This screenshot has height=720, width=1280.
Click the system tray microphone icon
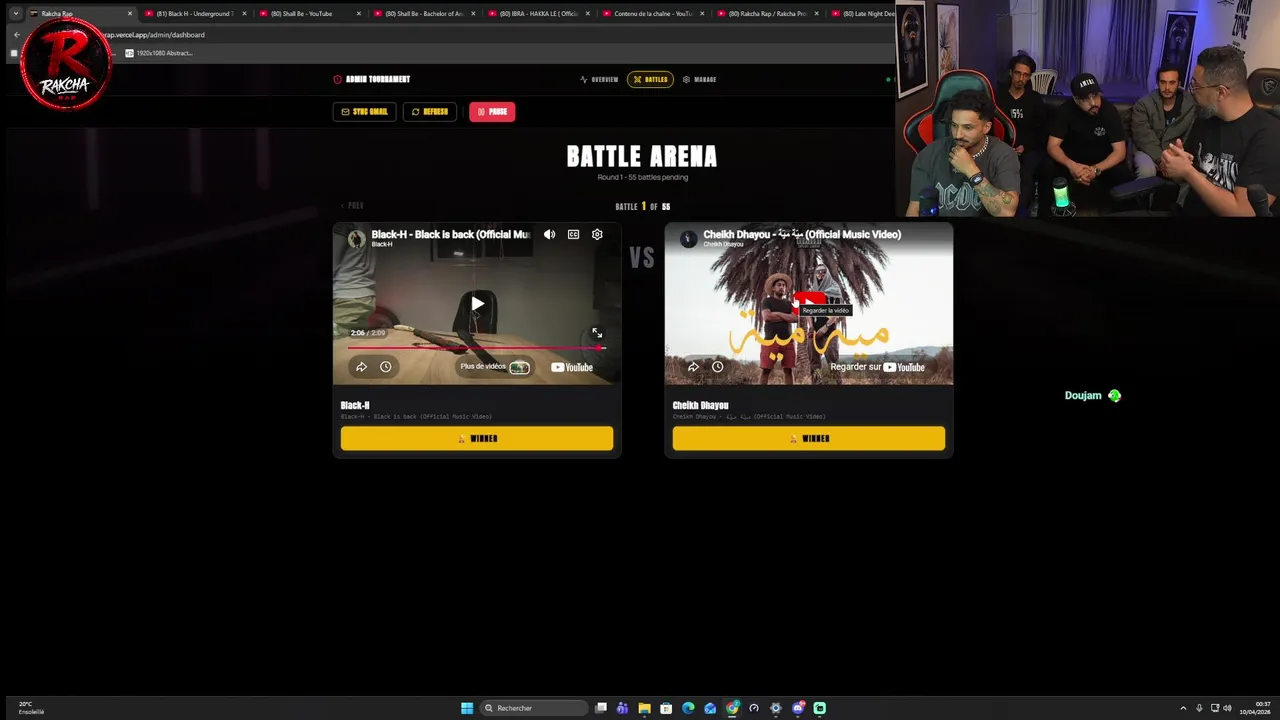(1199, 708)
